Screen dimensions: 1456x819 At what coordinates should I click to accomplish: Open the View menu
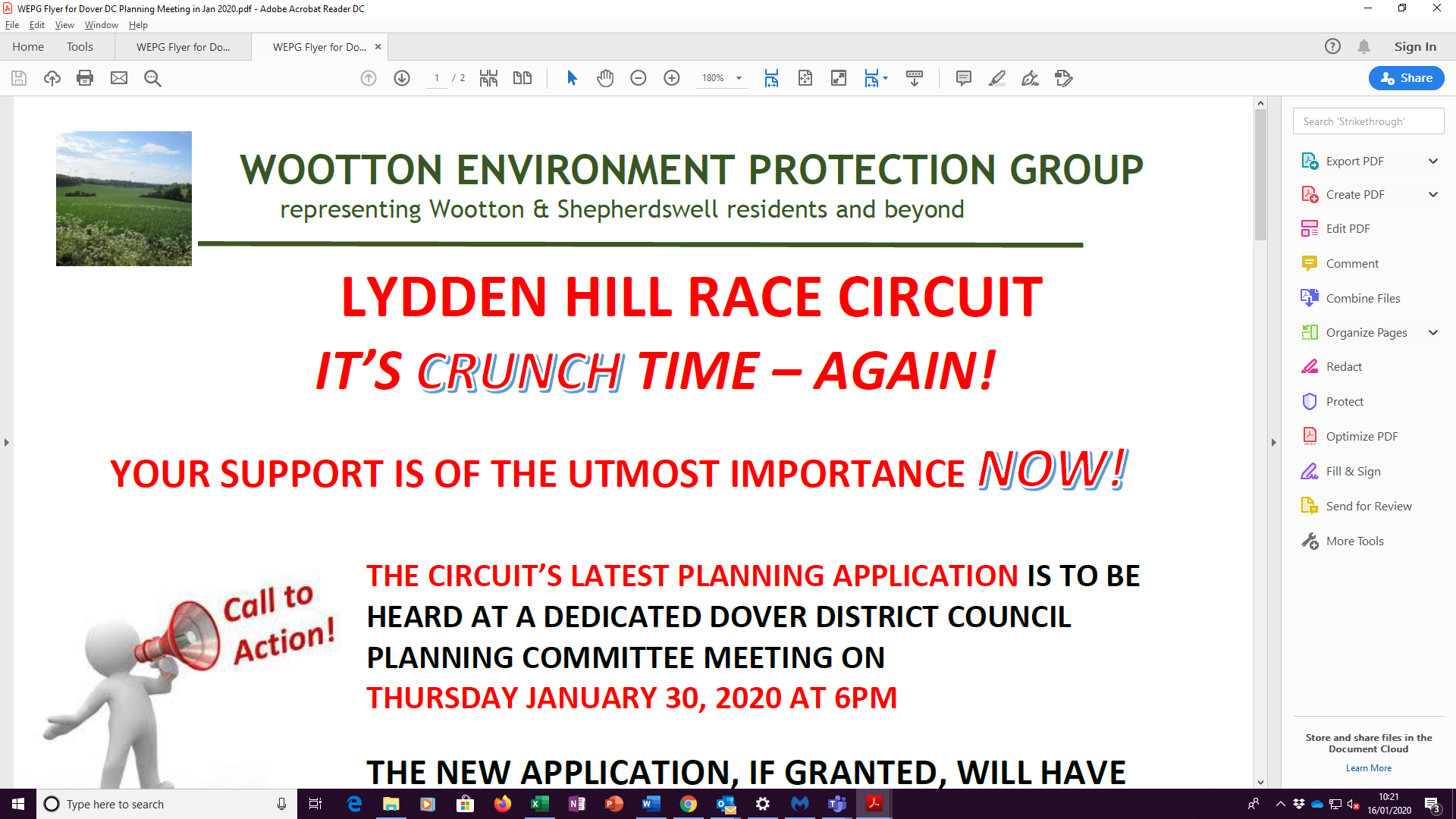(64, 25)
